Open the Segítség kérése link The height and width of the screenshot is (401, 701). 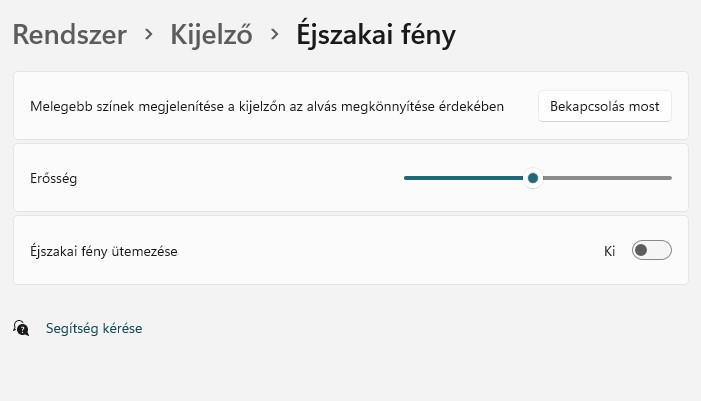pos(94,328)
